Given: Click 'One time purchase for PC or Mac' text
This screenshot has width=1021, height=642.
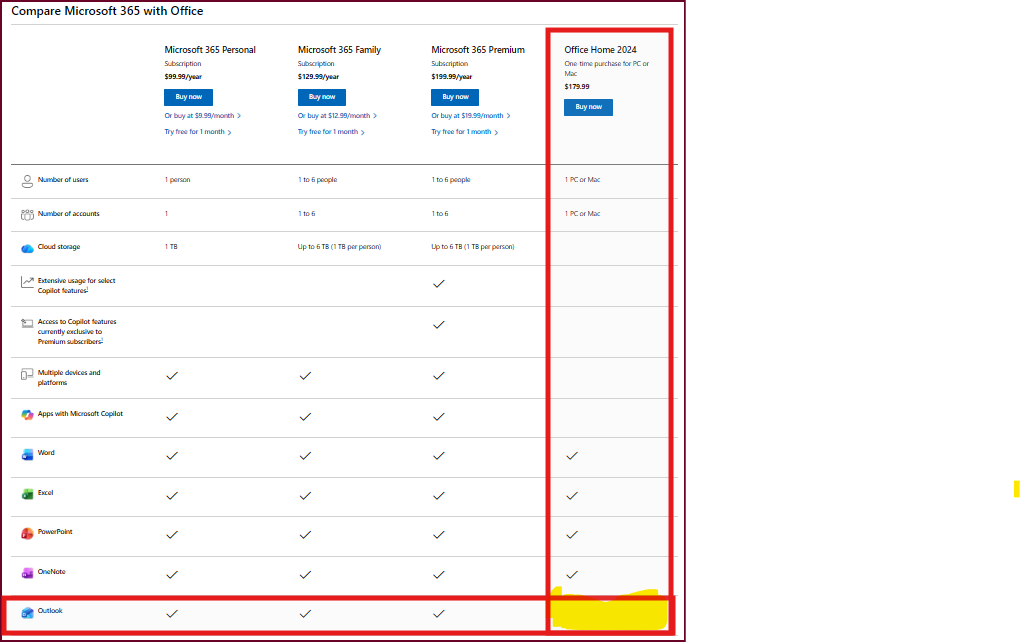Looking at the screenshot, I should click(x=606, y=68).
